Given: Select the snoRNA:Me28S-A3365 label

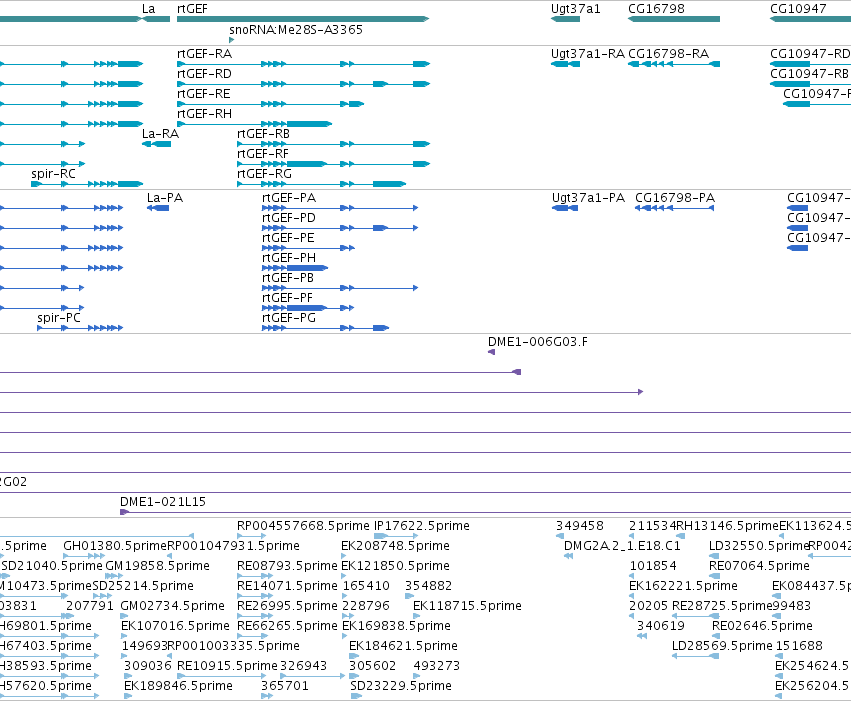Looking at the screenshot, I should (296, 29).
